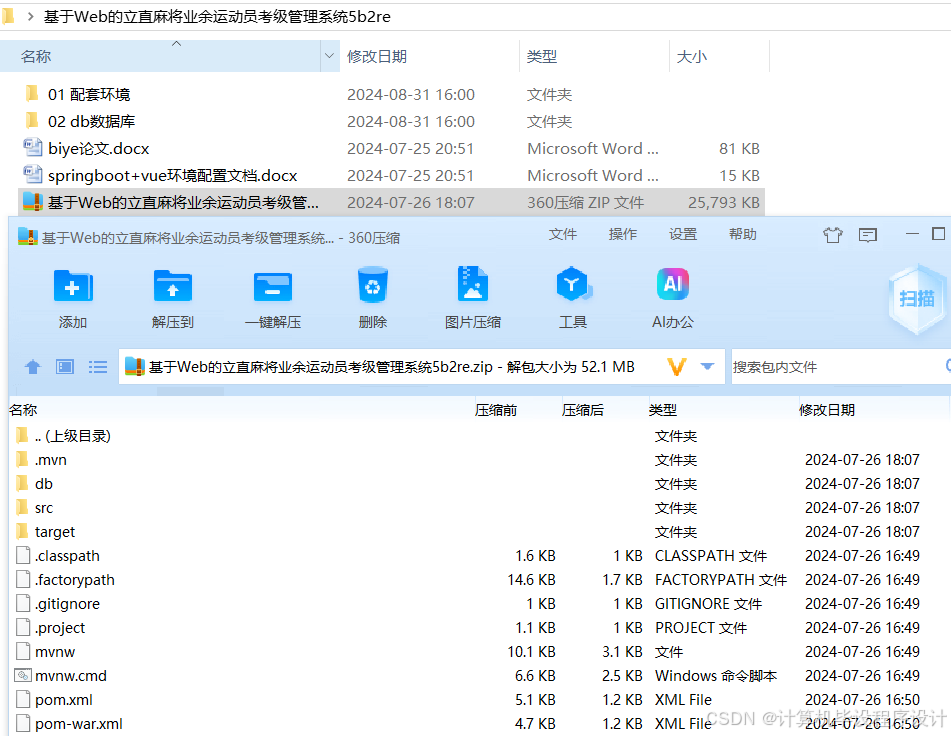Click the 删除 (Delete) icon
Screen dimensions: 951x736
pyautogui.click(x=372, y=295)
